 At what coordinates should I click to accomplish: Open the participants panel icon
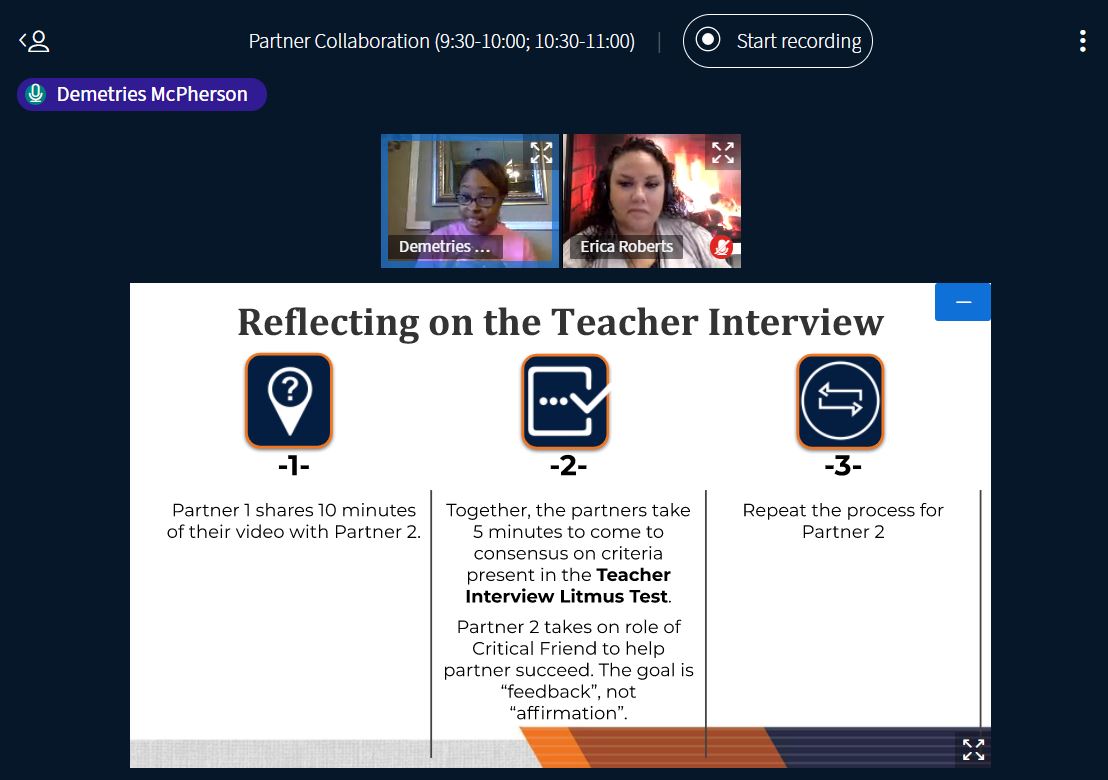tap(34, 41)
